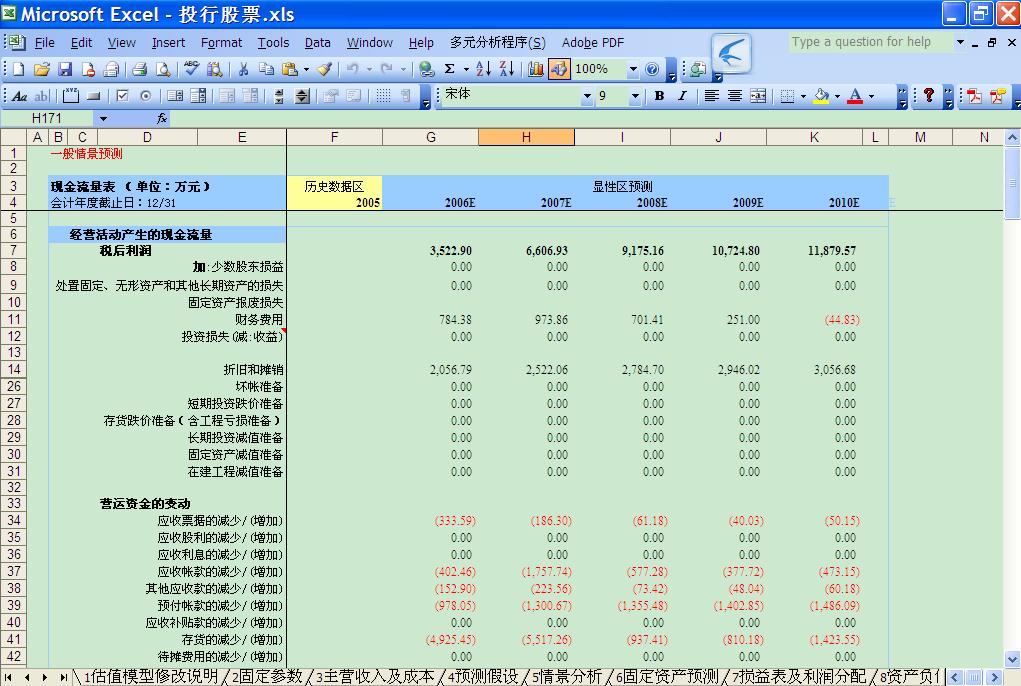Toggle italic formatting
1021x686 pixels.
click(x=682, y=96)
